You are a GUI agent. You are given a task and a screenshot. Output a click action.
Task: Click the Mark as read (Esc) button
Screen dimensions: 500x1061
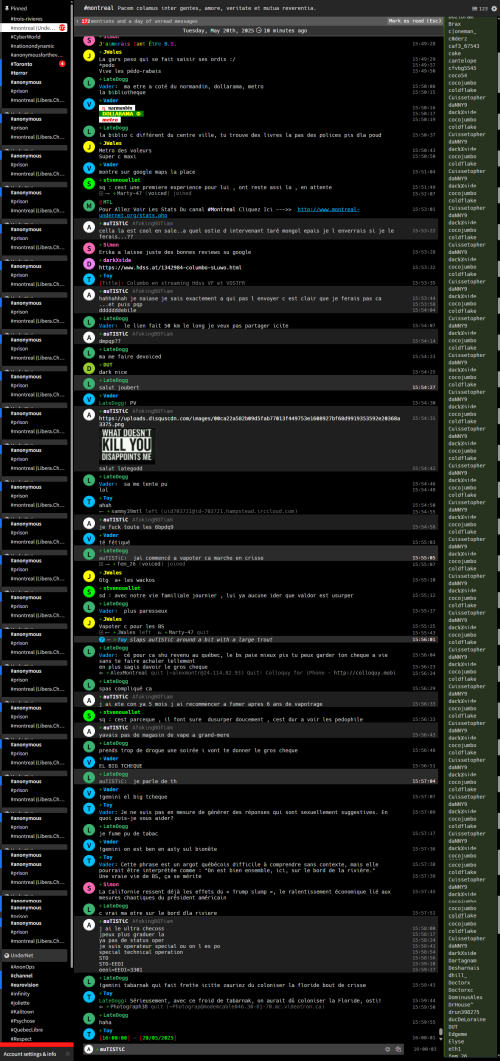413,21
